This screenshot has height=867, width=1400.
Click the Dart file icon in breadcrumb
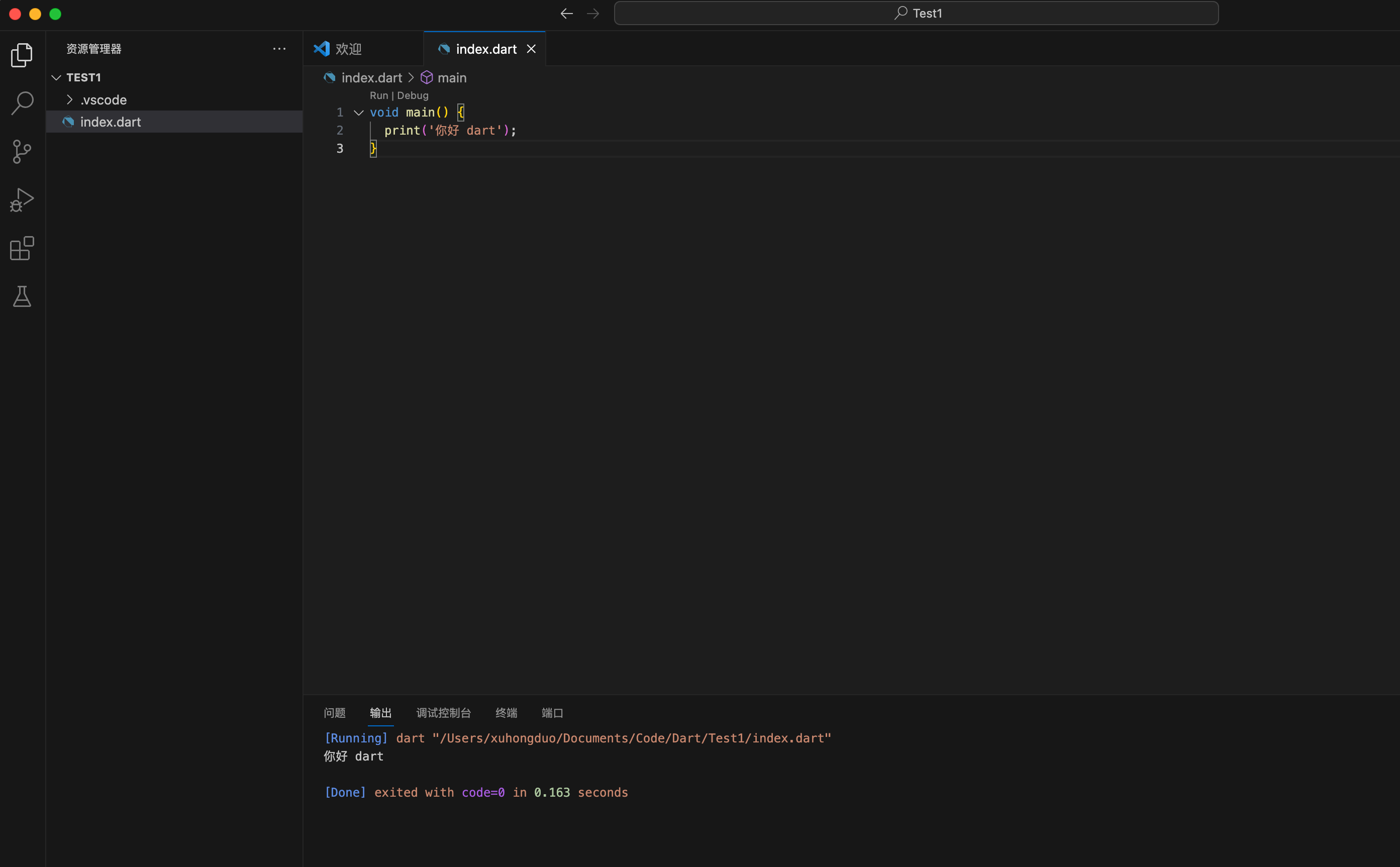point(329,77)
